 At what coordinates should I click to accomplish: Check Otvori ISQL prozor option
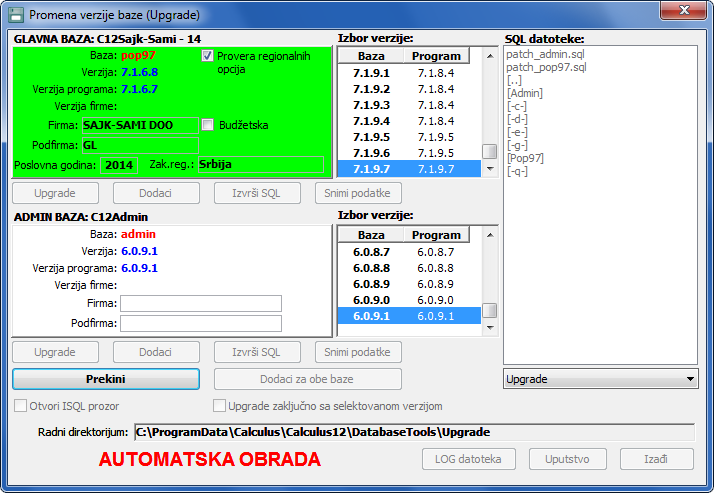[21, 406]
